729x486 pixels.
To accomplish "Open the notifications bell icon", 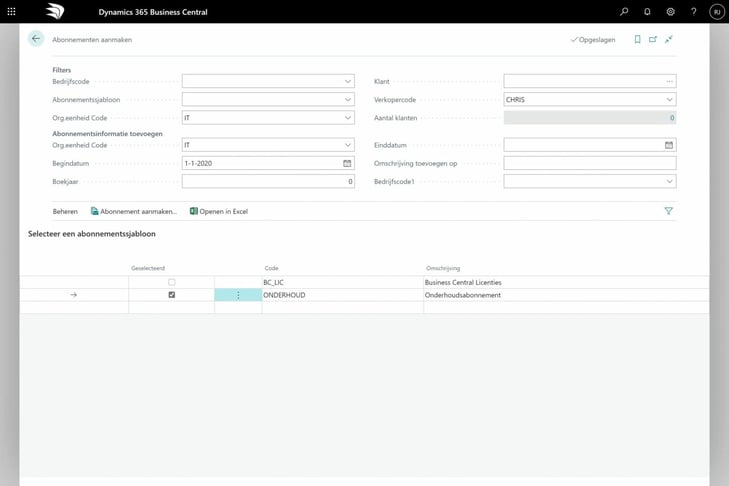I will [647, 12].
